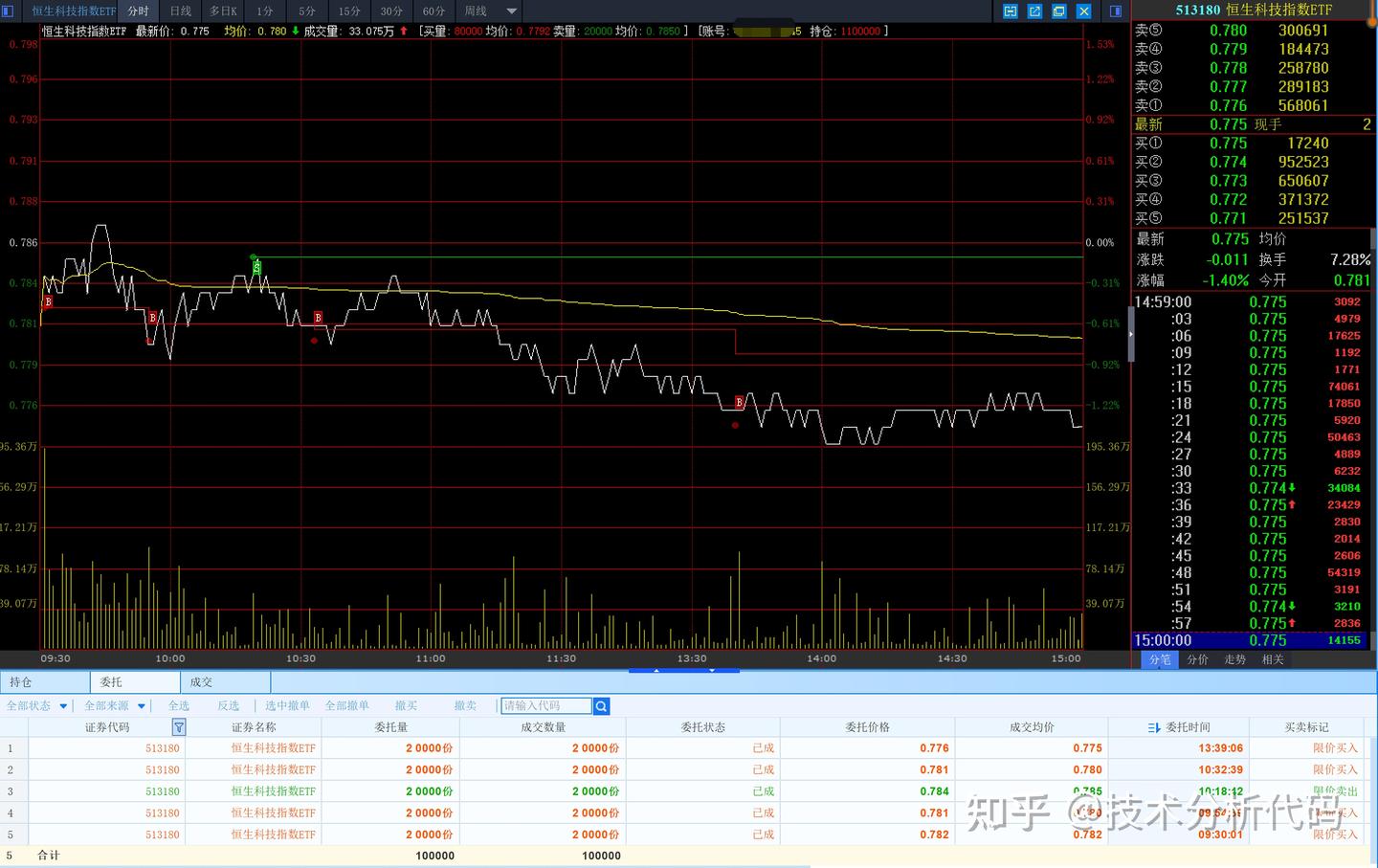Viewport: 1378px width, 868px height.
Task: Select the 15分 period tab
Action: click(x=349, y=11)
